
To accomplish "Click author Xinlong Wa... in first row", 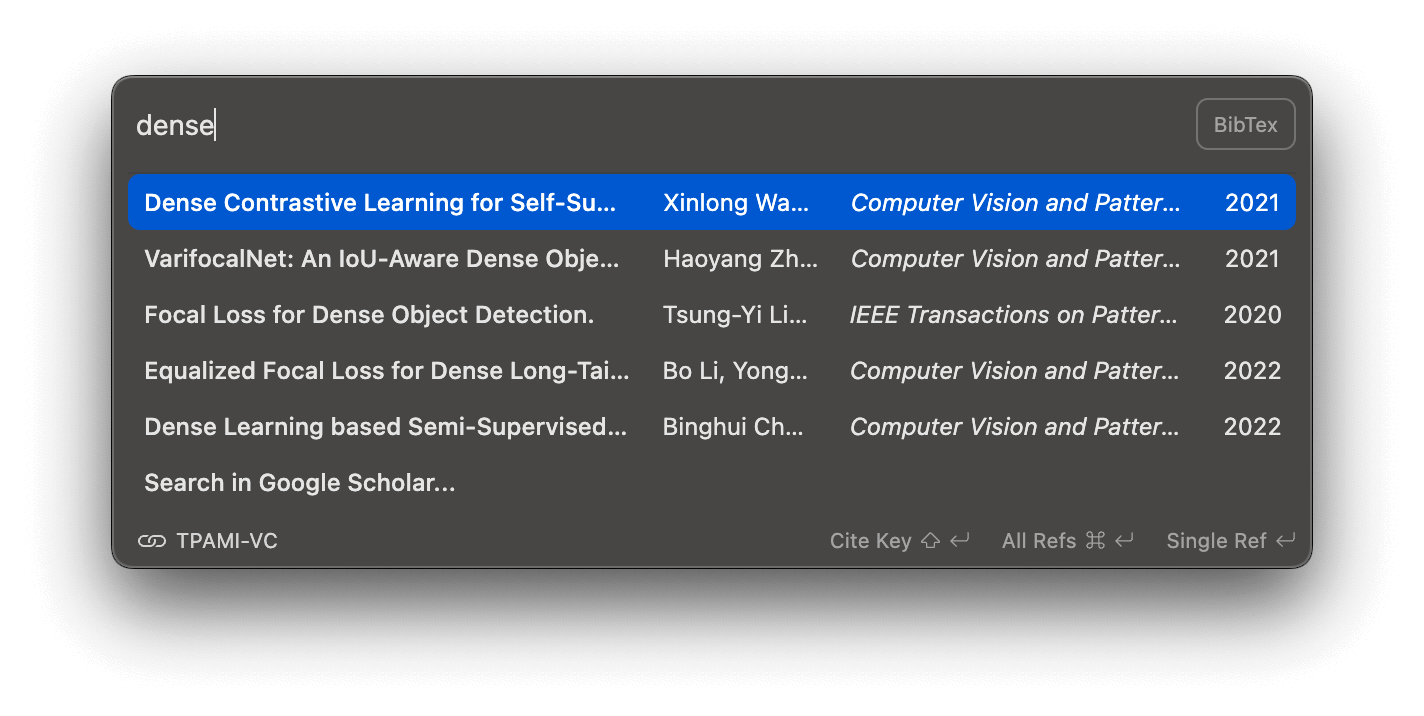I will [736, 203].
